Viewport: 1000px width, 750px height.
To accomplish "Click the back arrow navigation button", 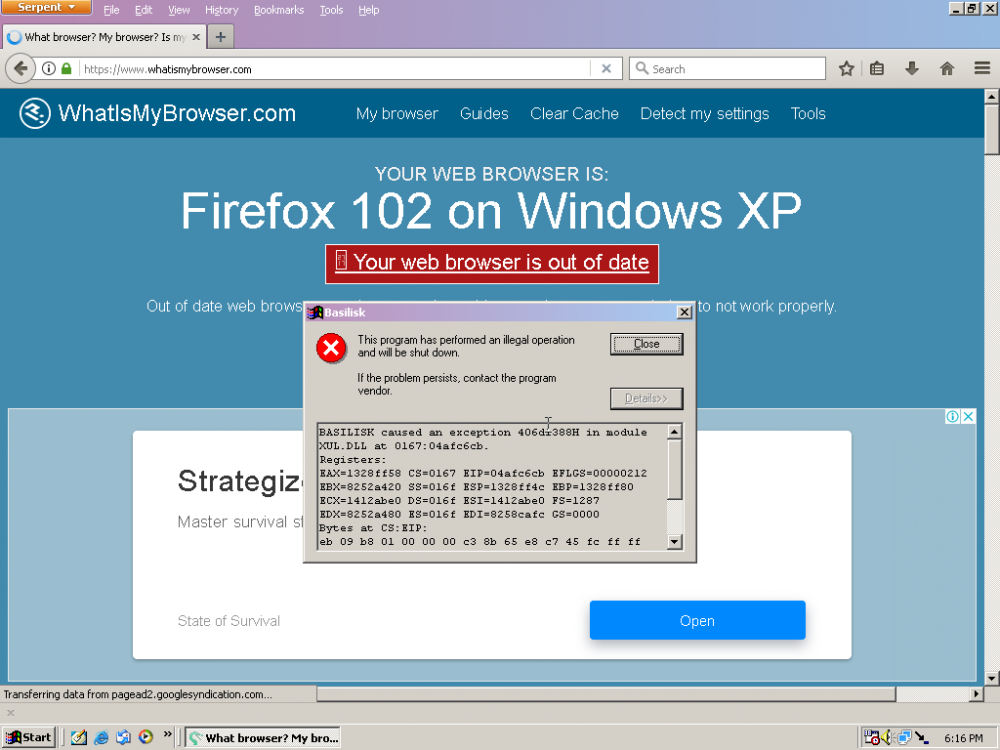I will point(20,69).
